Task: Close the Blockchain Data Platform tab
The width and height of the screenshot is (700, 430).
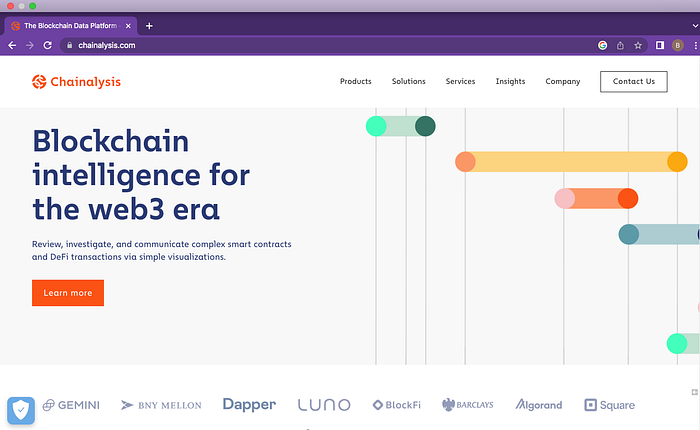Action: tap(128, 26)
